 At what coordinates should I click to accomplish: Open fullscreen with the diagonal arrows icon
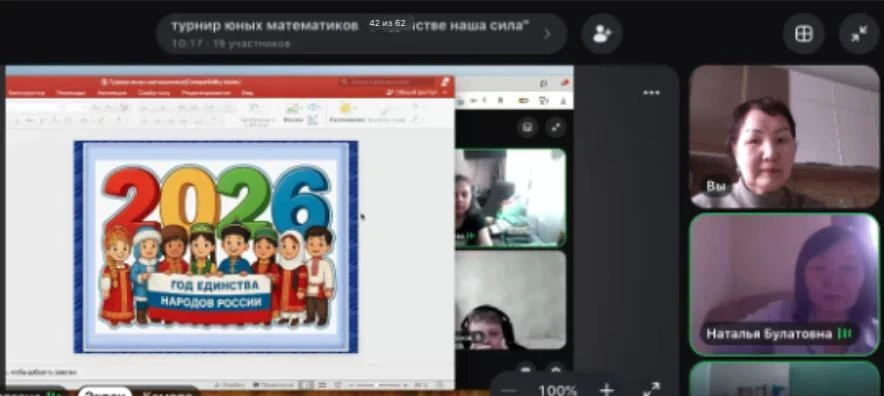tap(651, 389)
